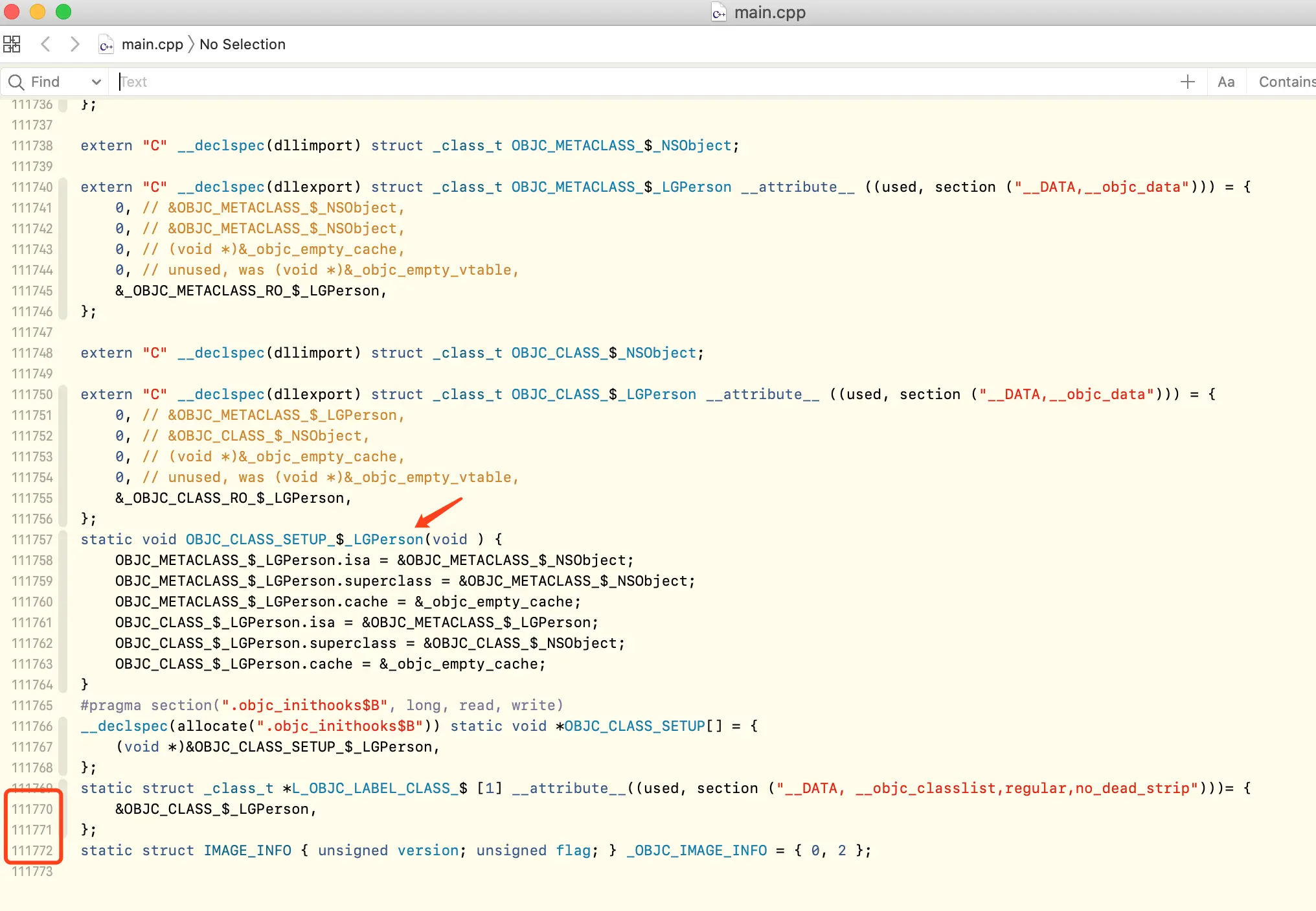Click the magnifying glass search icon
Viewport: 1316px width, 911px height.
tap(16, 82)
